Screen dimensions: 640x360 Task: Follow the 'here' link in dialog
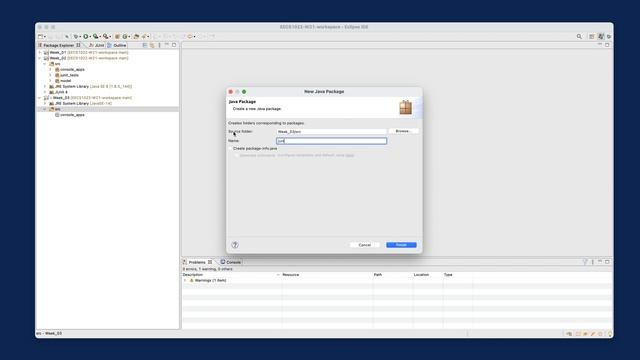[x=350, y=156]
